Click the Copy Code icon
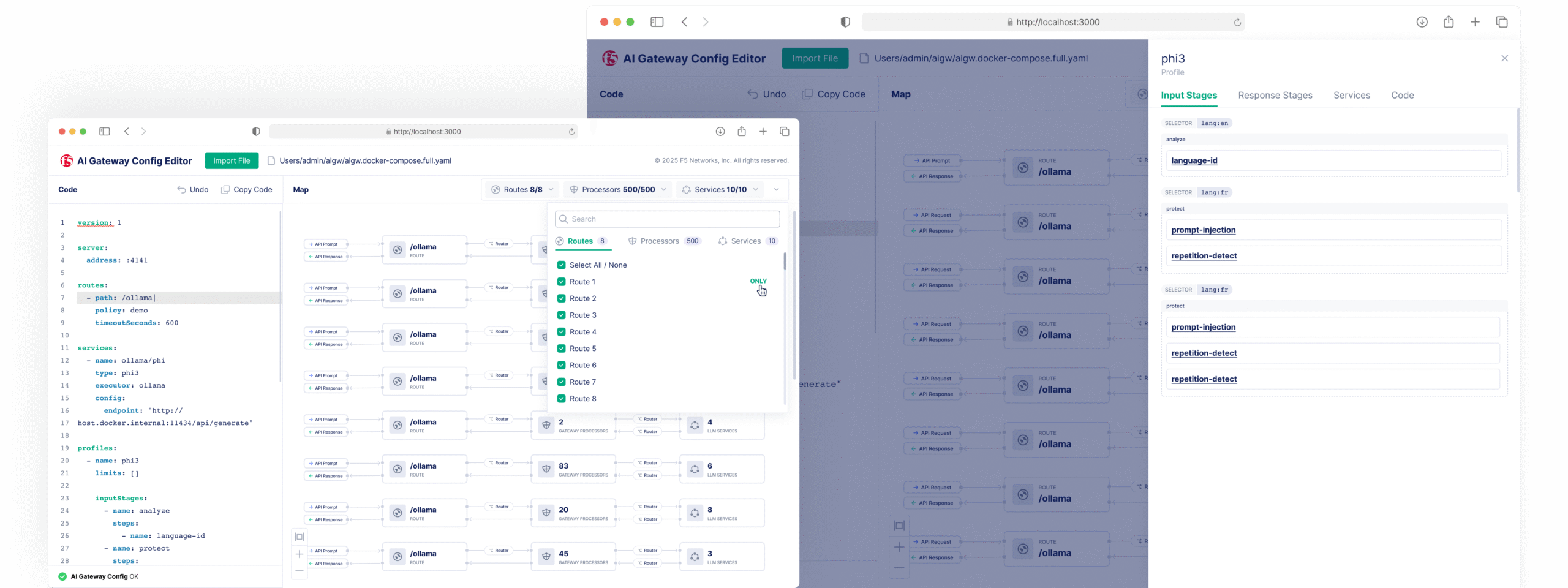 pyautogui.click(x=226, y=190)
